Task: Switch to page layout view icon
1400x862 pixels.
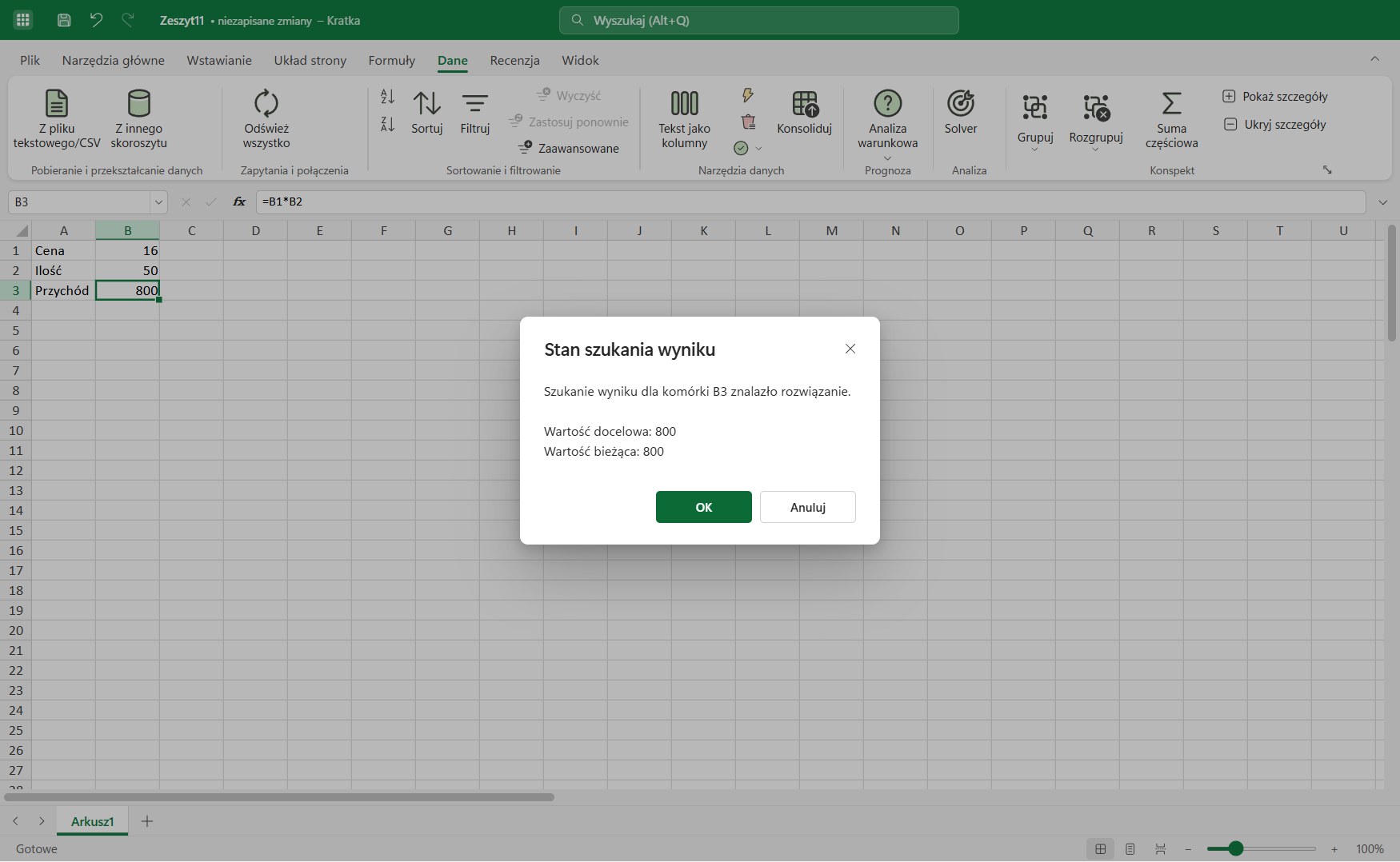Action: pyautogui.click(x=1130, y=849)
